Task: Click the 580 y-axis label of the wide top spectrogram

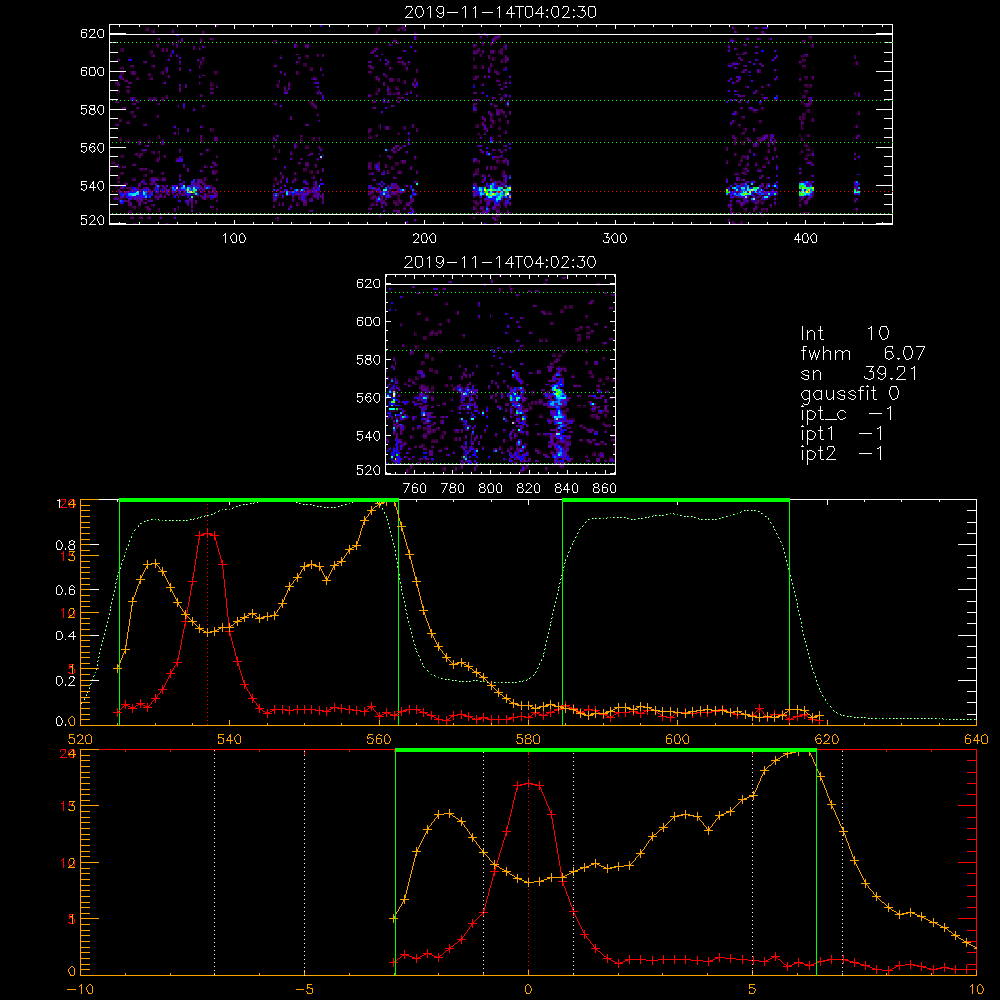Action: tap(92, 110)
